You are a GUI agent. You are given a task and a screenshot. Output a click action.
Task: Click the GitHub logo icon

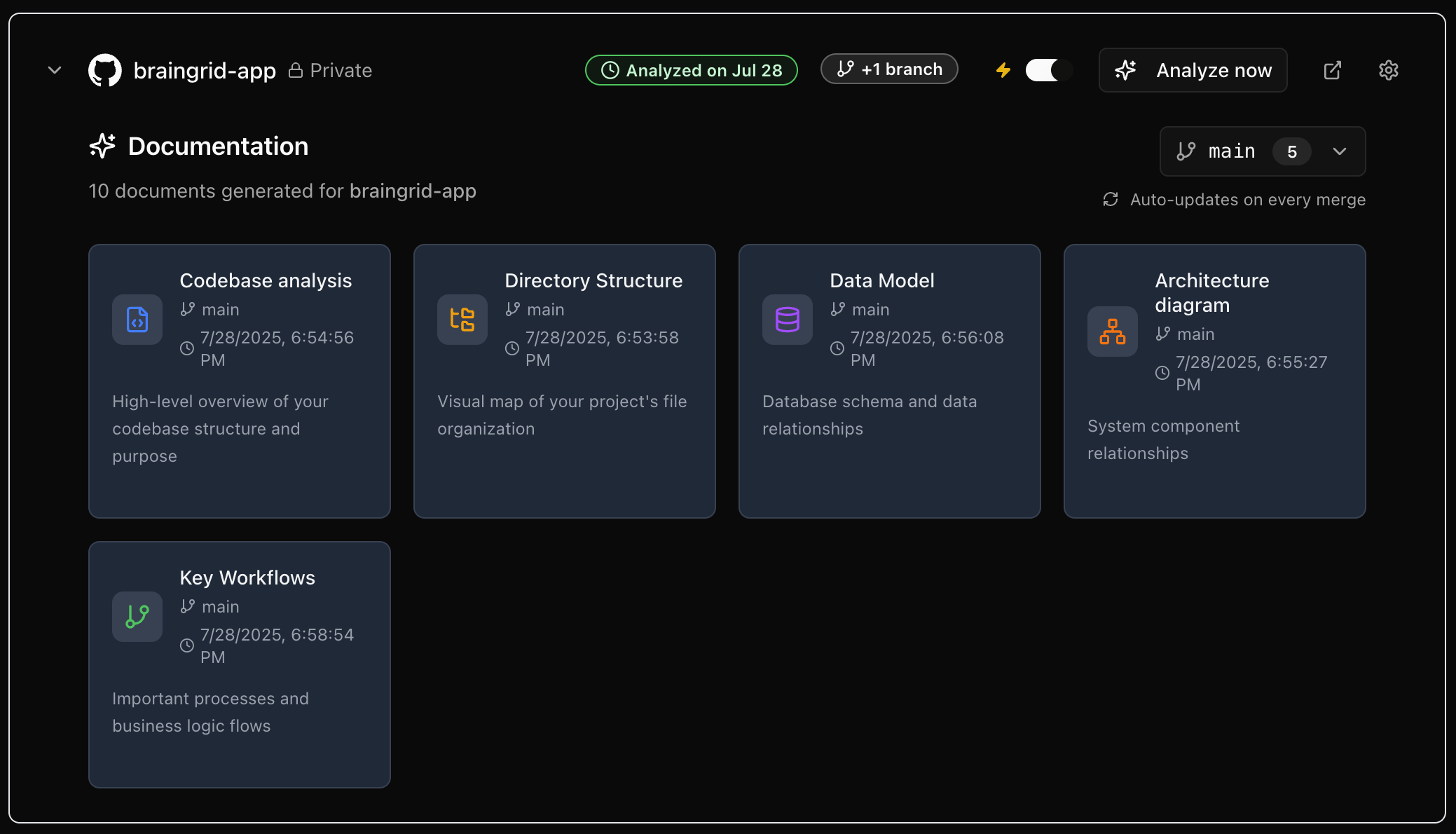tap(105, 70)
